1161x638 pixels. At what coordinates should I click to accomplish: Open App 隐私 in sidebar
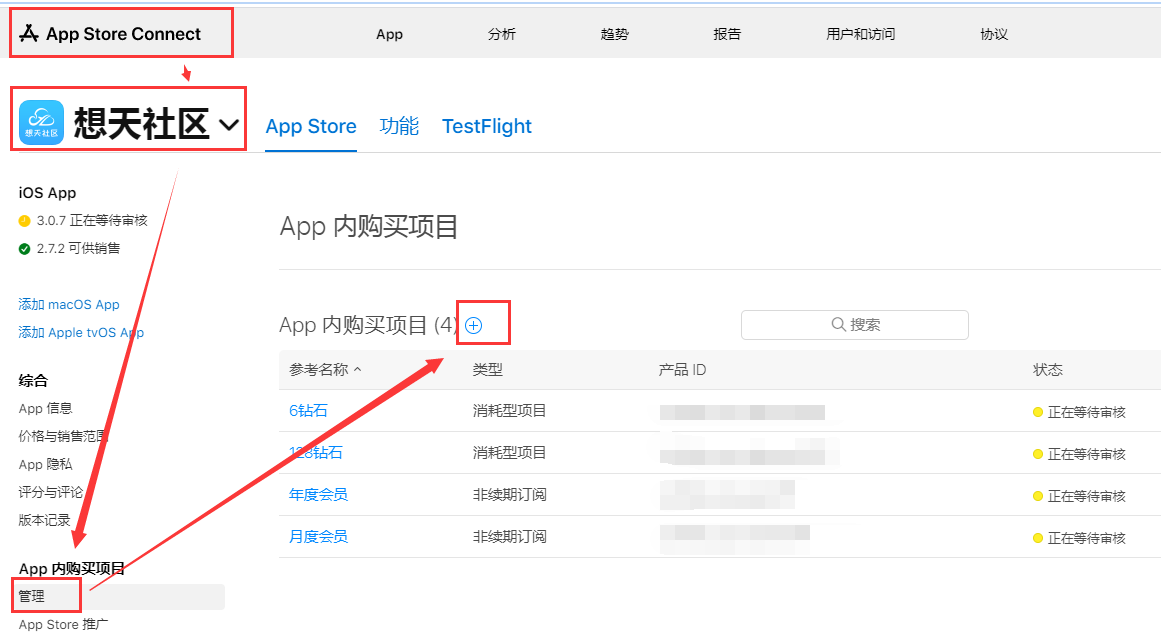point(45,464)
